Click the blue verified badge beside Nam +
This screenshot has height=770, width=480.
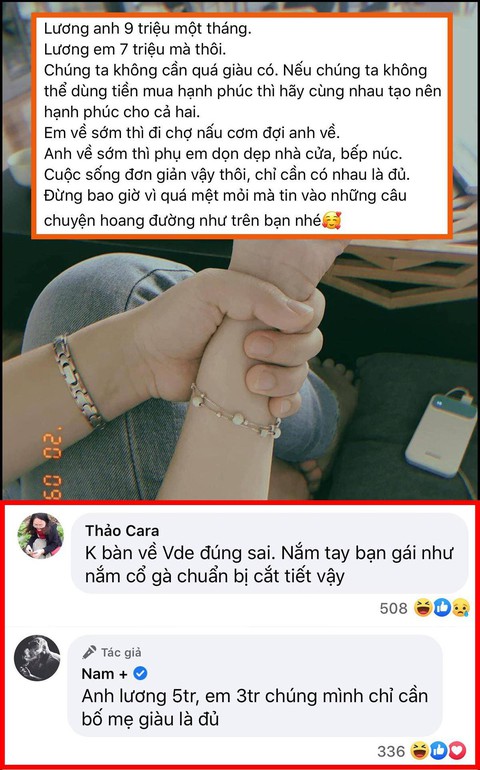140,674
